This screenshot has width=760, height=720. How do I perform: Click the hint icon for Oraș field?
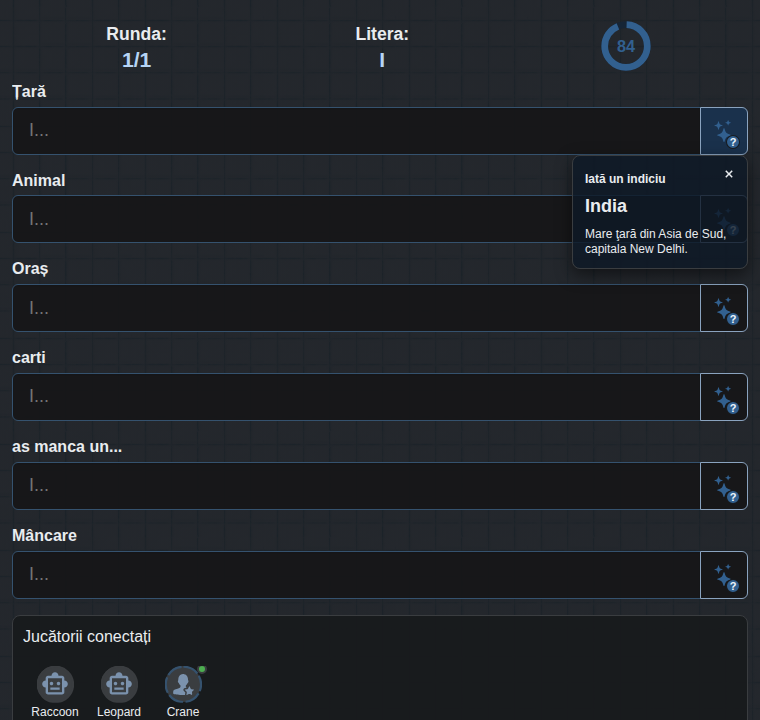(724, 308)
